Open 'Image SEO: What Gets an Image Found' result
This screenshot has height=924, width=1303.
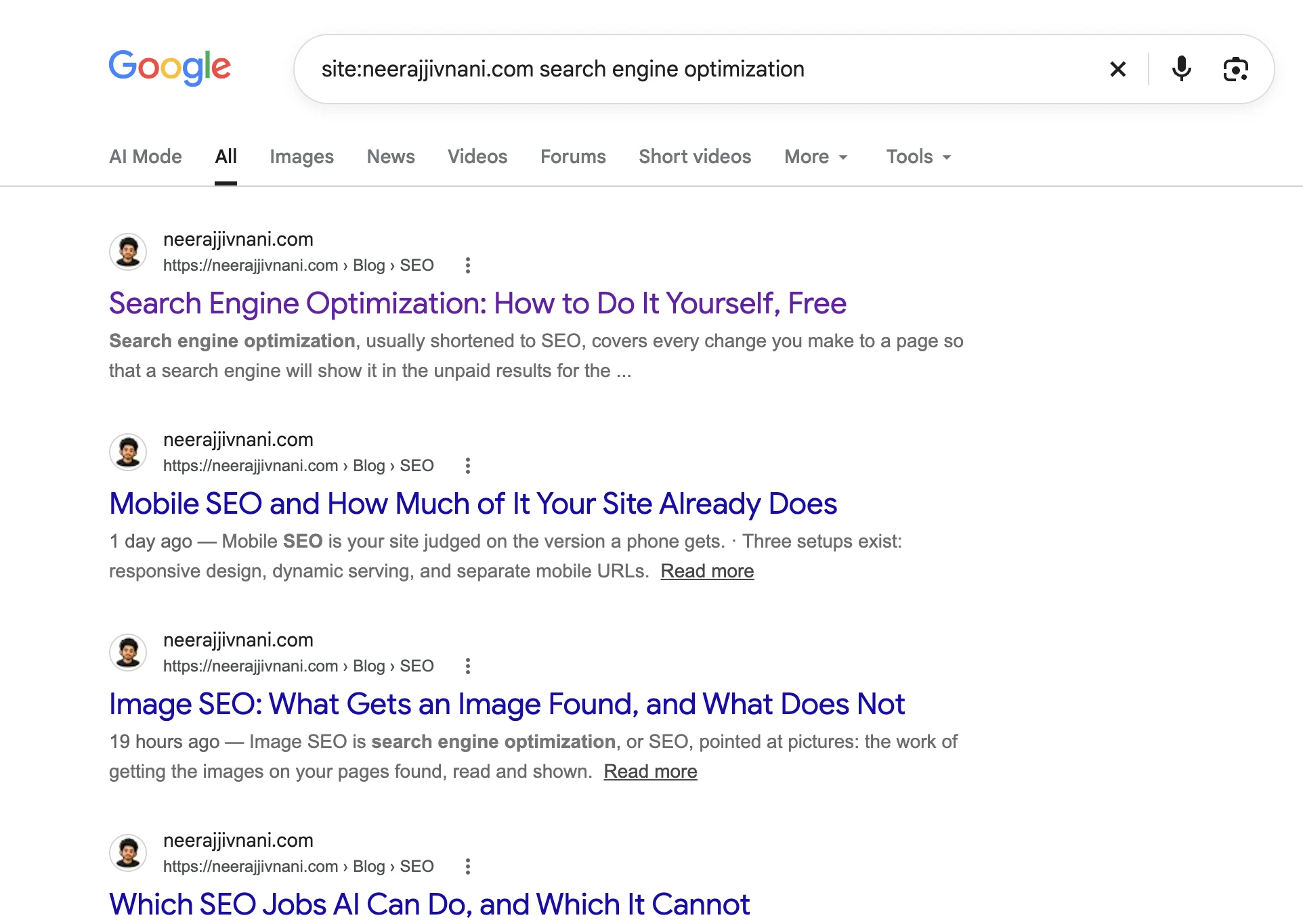click(507, 704)
